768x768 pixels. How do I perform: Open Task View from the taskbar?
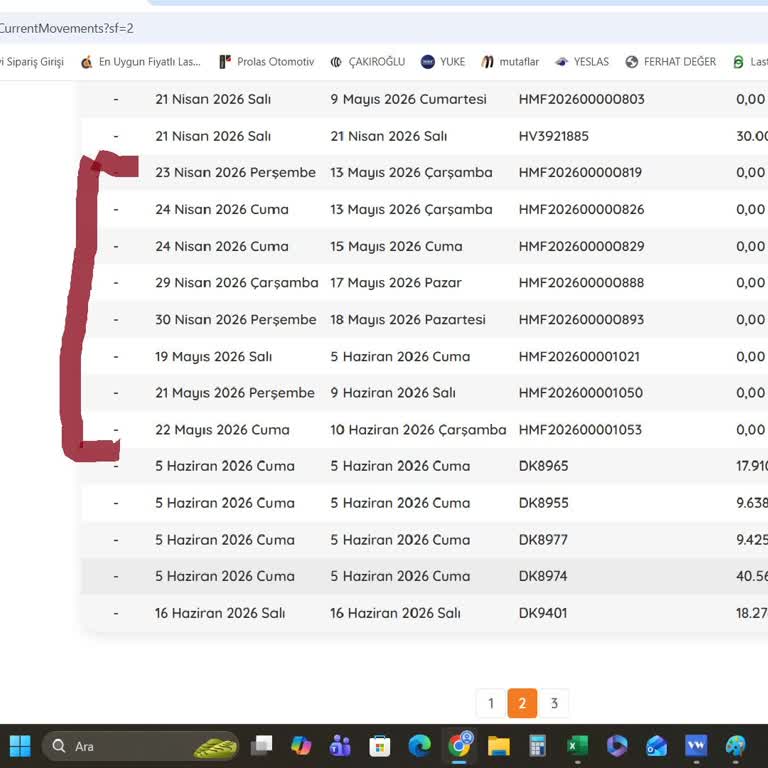tap(261, 746)
